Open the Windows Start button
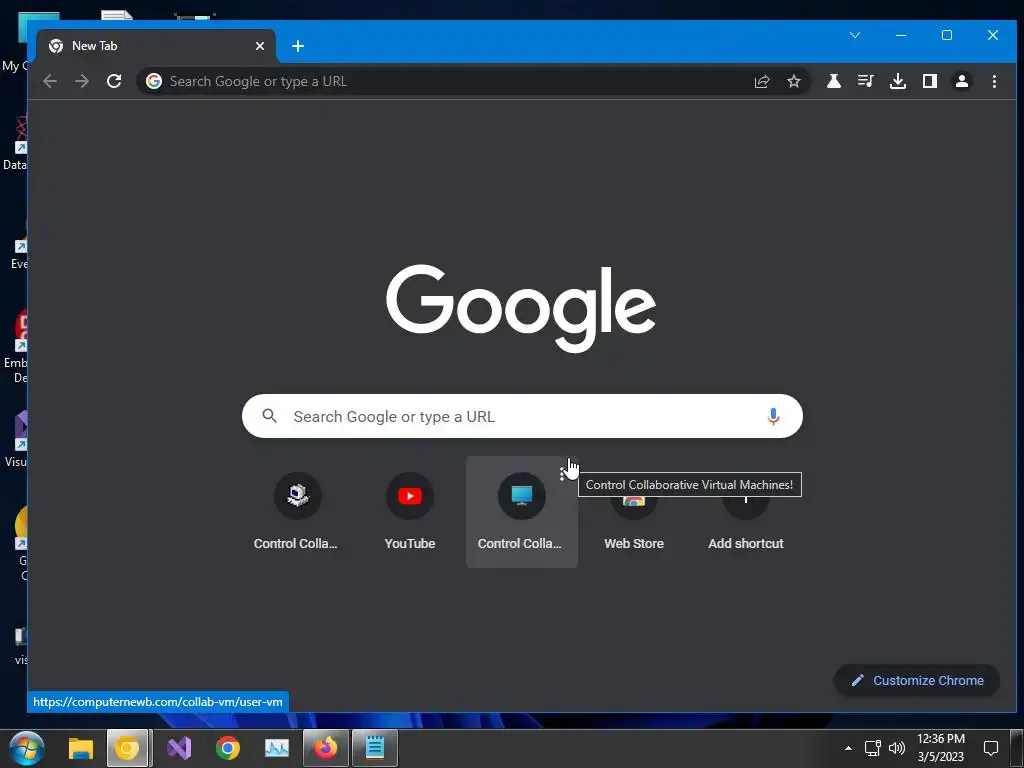 tap(27, 748)
